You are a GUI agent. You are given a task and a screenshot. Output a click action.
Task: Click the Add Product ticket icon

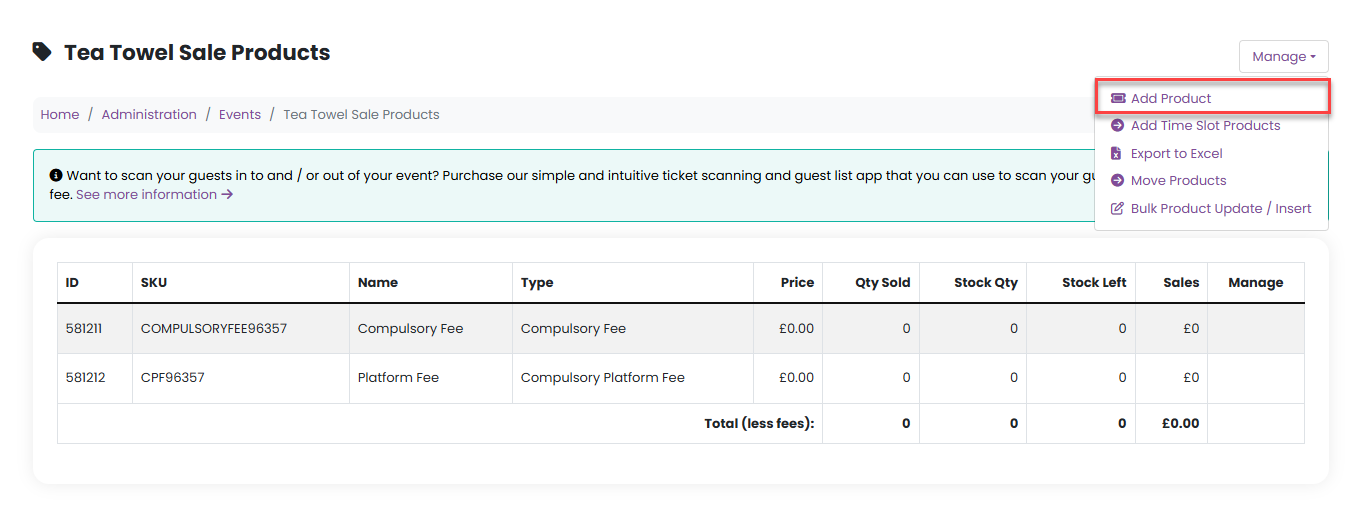pos(1118,98)
